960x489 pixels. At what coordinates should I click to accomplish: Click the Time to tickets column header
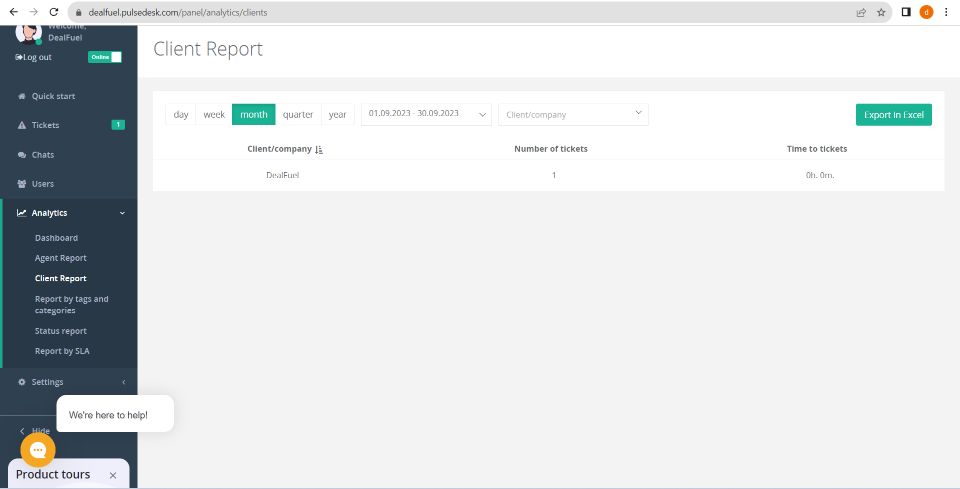point(817,149)
